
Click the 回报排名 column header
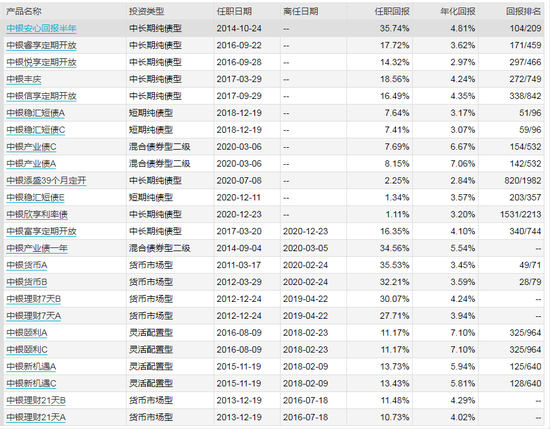tap(524, 11)
